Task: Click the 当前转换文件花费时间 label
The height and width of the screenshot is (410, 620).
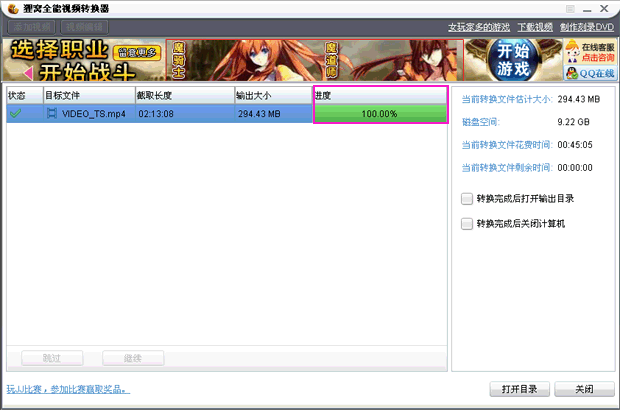Action: click(507, 145)
